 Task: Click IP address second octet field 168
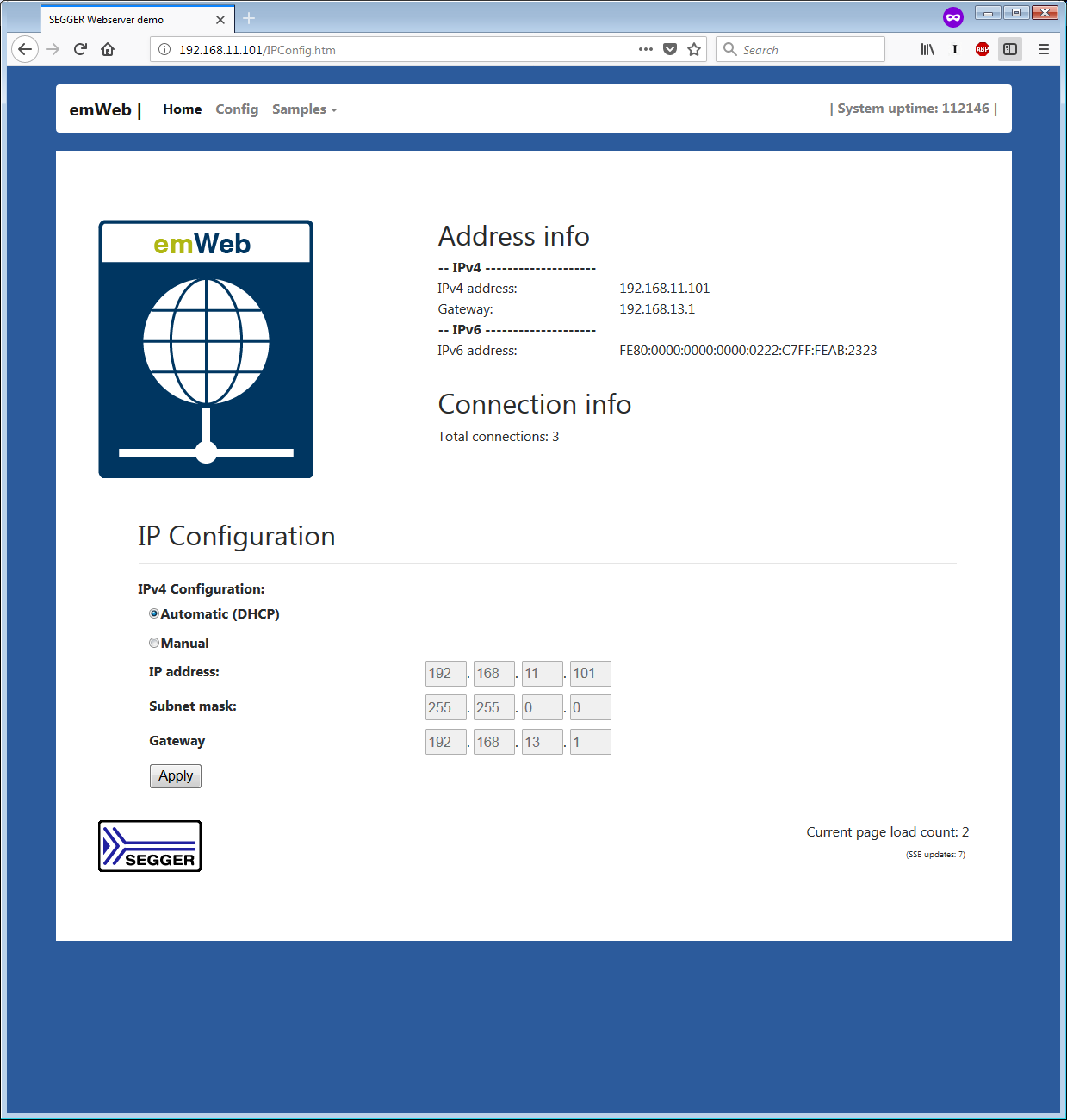[x=494, y=674]
